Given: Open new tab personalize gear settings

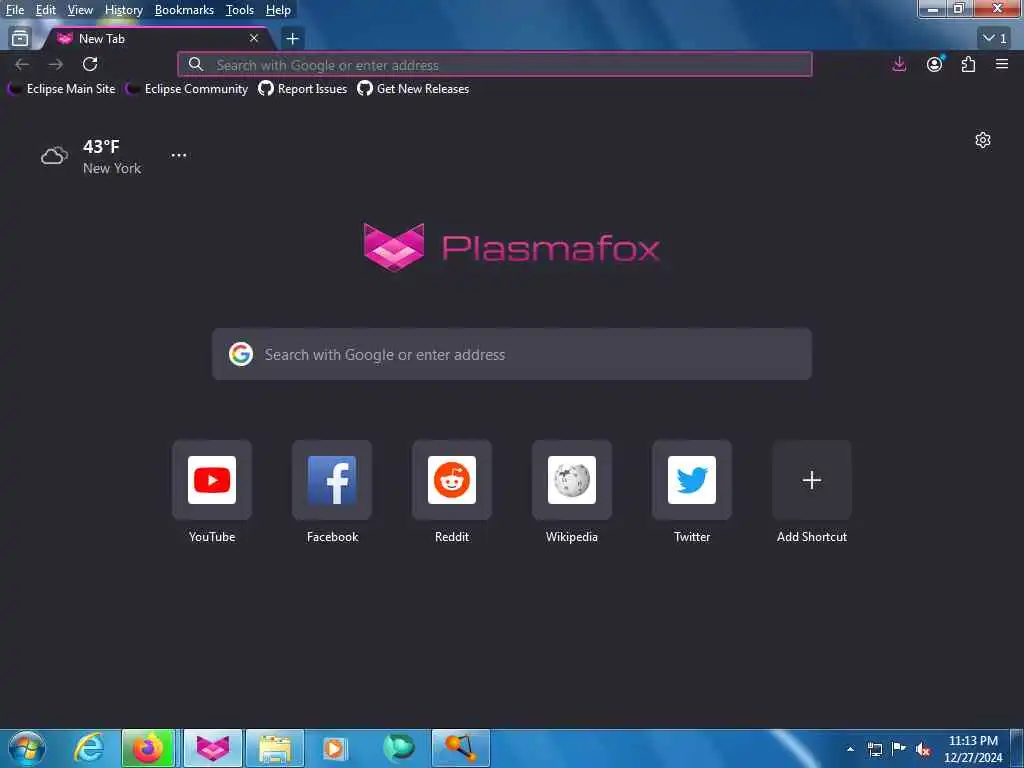Looking at the screenshot, I should click(982, 140).
